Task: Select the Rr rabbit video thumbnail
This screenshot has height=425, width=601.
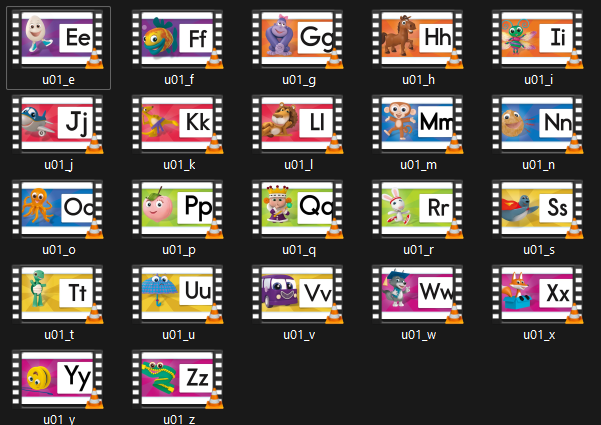Action: tap(417, 209)
